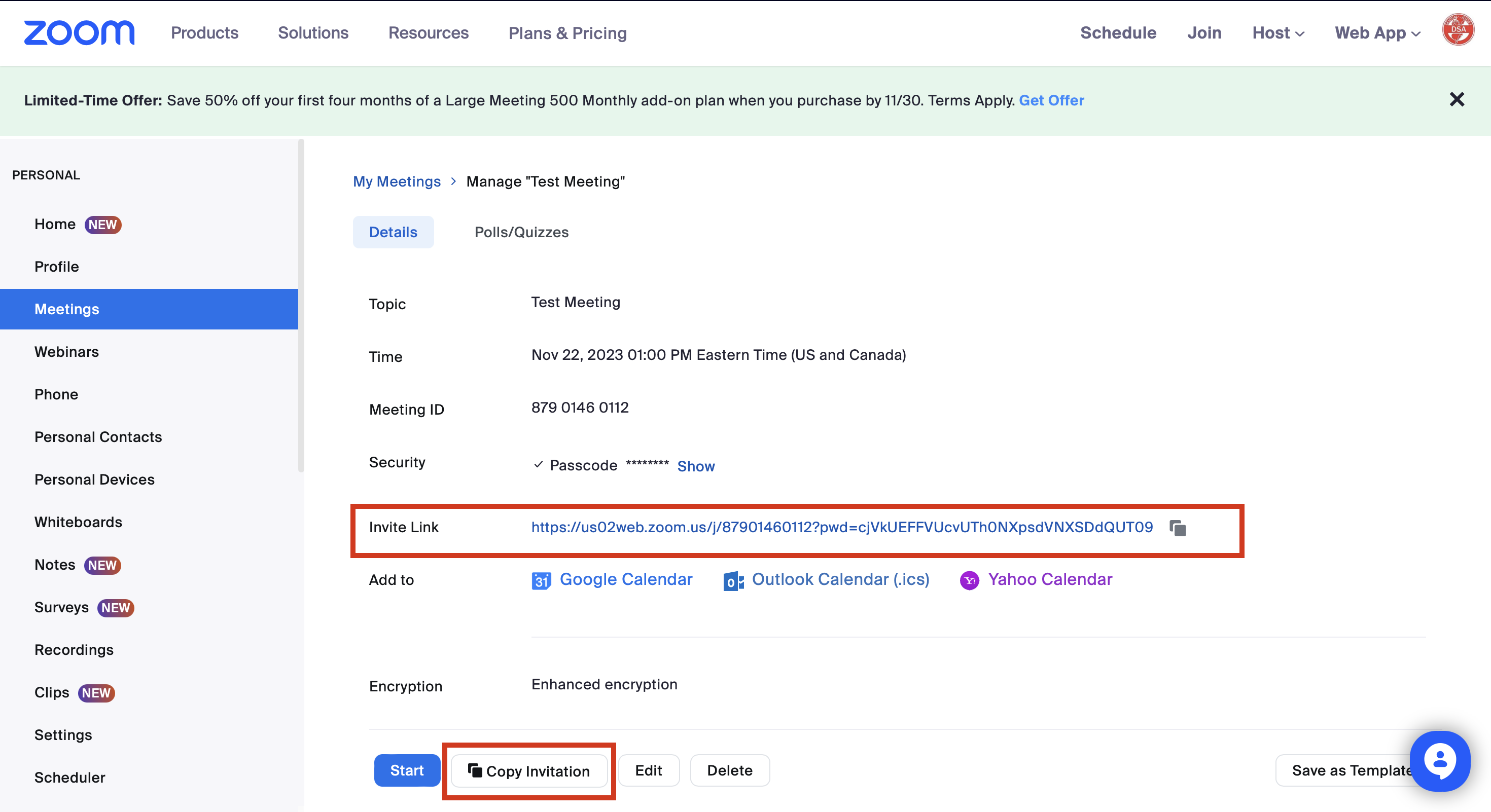The image size is (1491, 812).
Task: Start the Test Meeting
Action: tap(406, 770)
